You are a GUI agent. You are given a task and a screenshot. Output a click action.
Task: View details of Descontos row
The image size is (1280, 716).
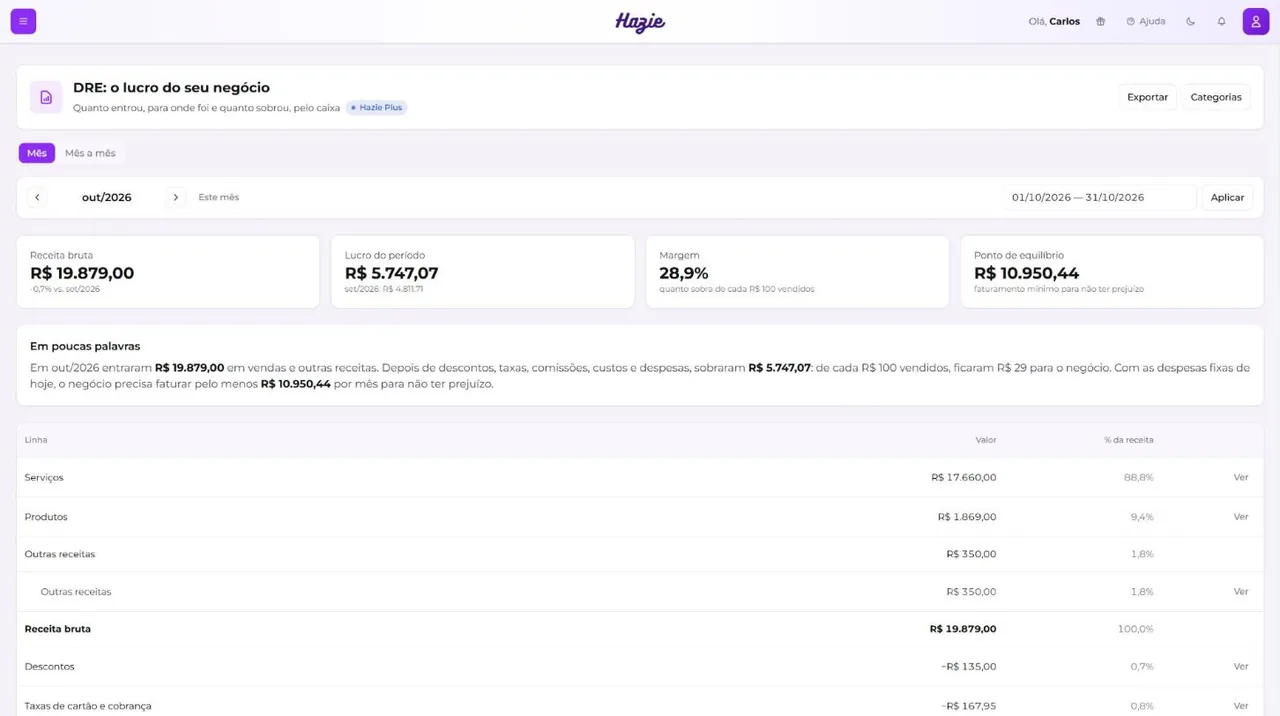[x=1241, y=666]
